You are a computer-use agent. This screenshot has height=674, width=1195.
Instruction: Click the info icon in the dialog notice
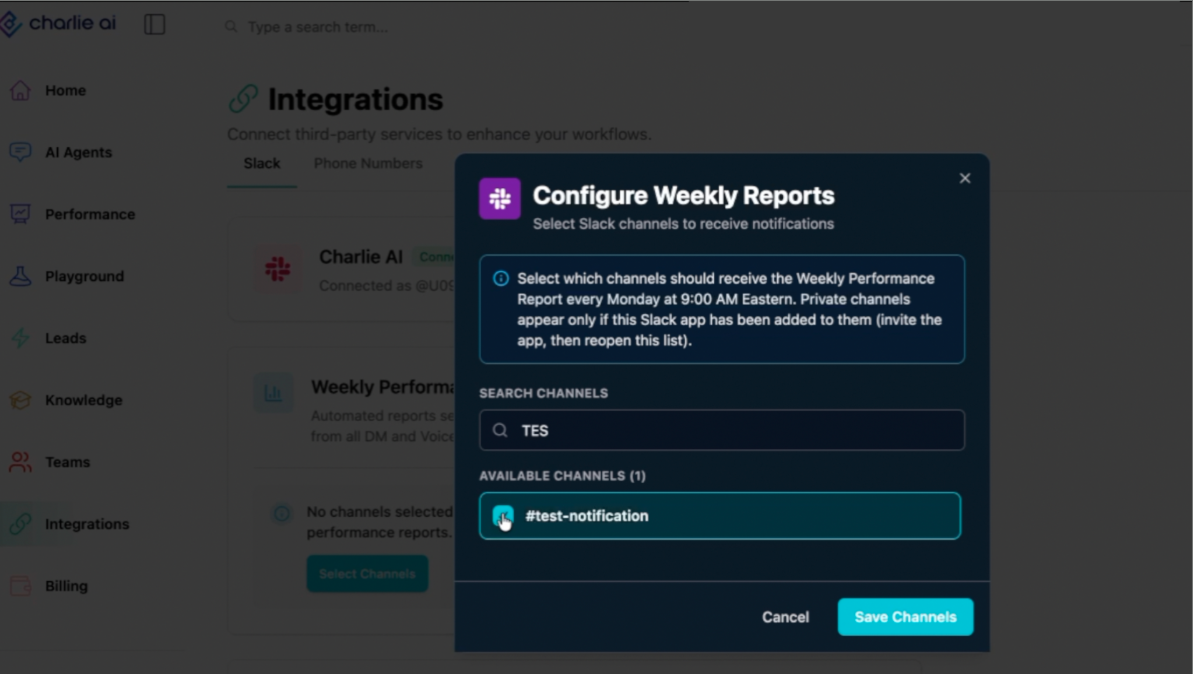(x=501, y=278)
